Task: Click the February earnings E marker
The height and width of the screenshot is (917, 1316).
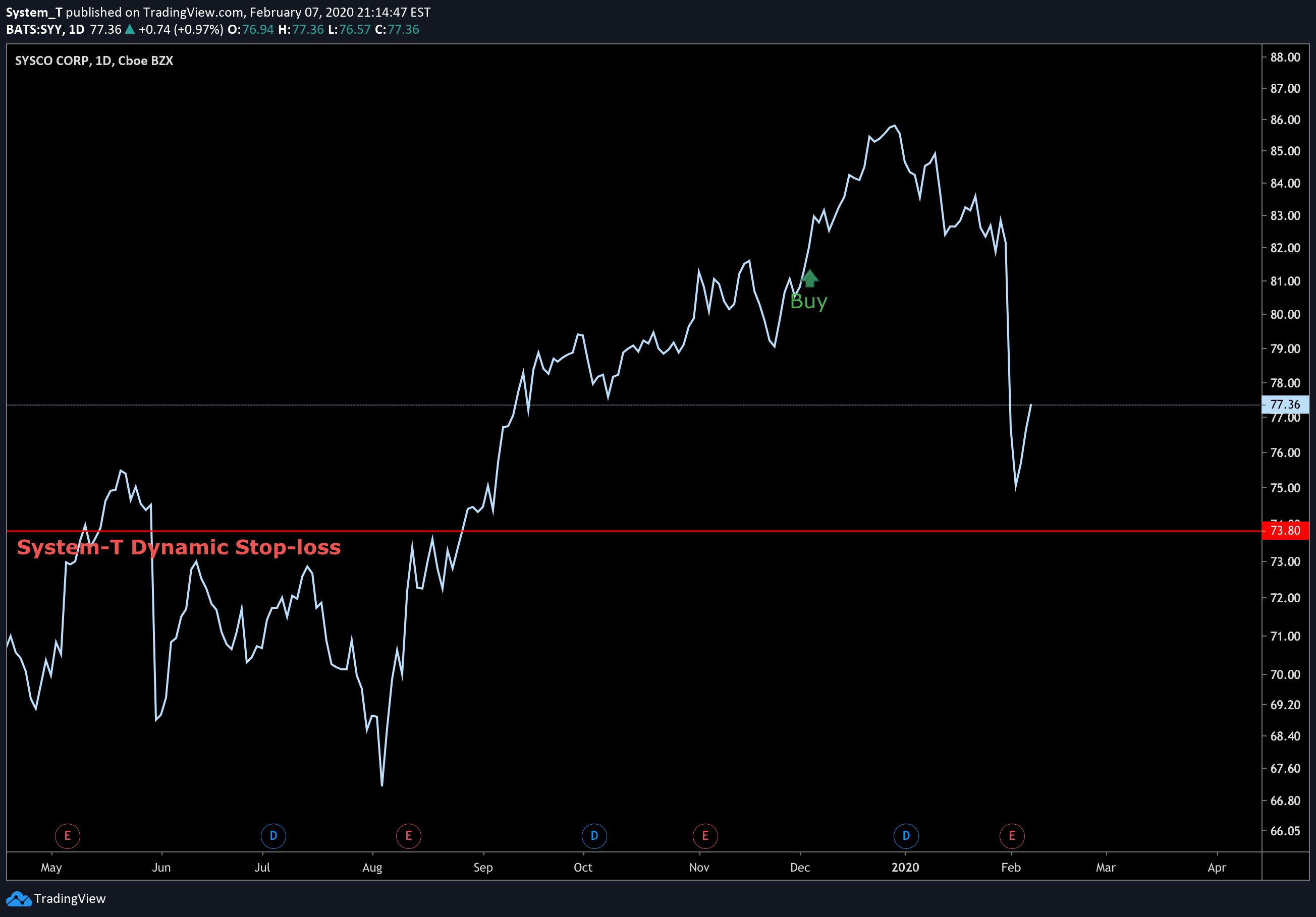Action: point(1012,836)
